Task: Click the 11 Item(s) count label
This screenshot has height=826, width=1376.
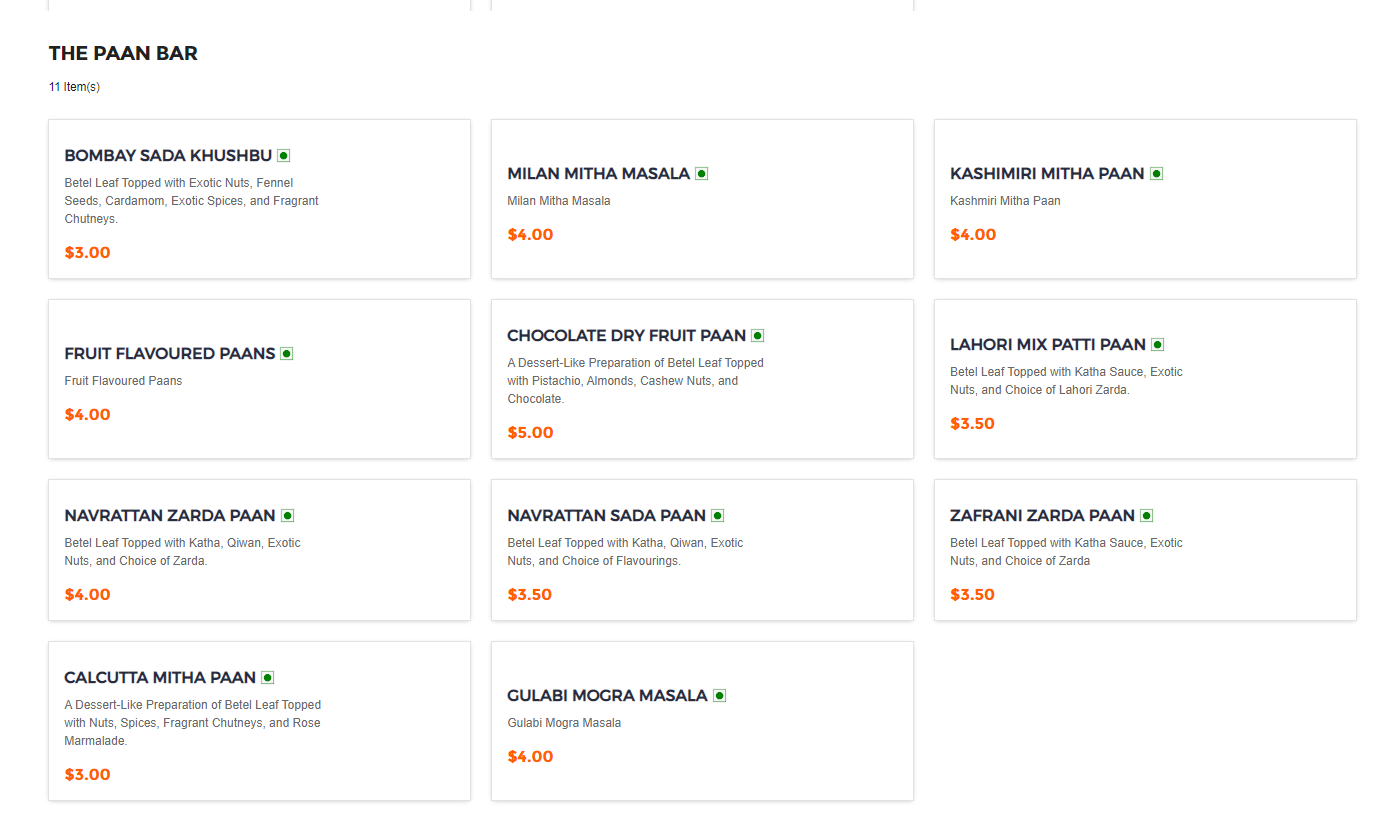Action: tap(74, 87)
